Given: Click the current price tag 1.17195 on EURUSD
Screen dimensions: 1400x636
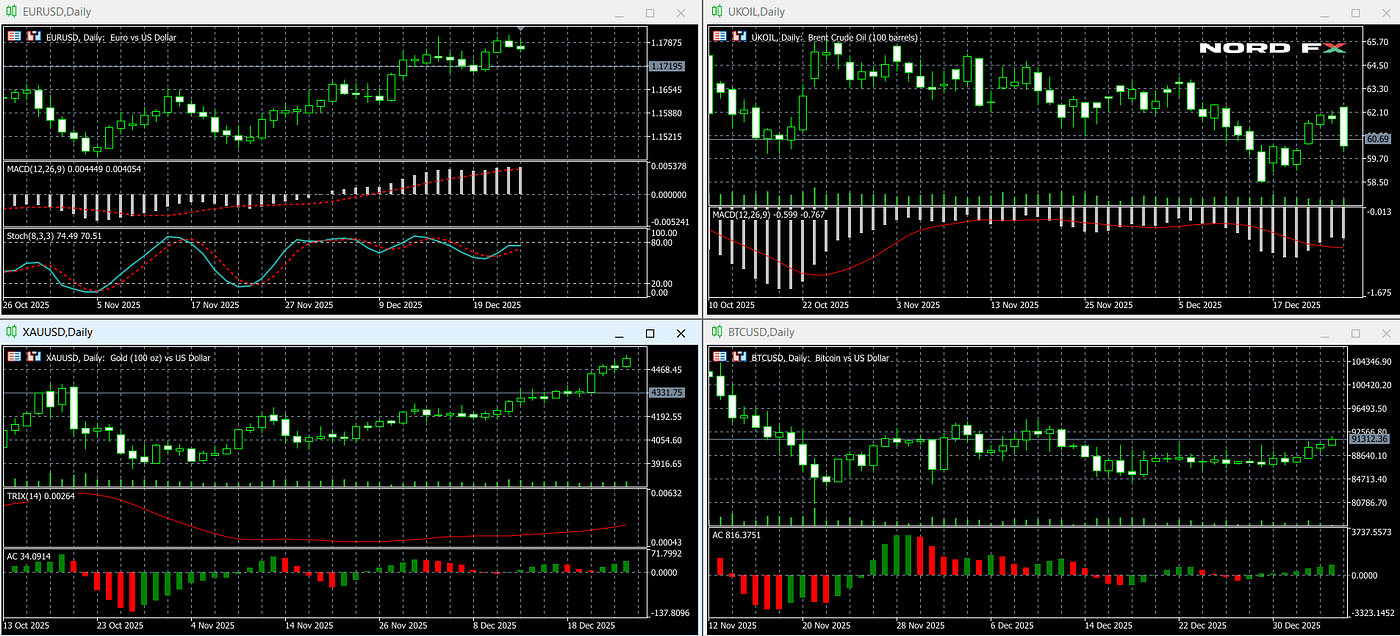Looking at the screenshot, I should (666, 66).
